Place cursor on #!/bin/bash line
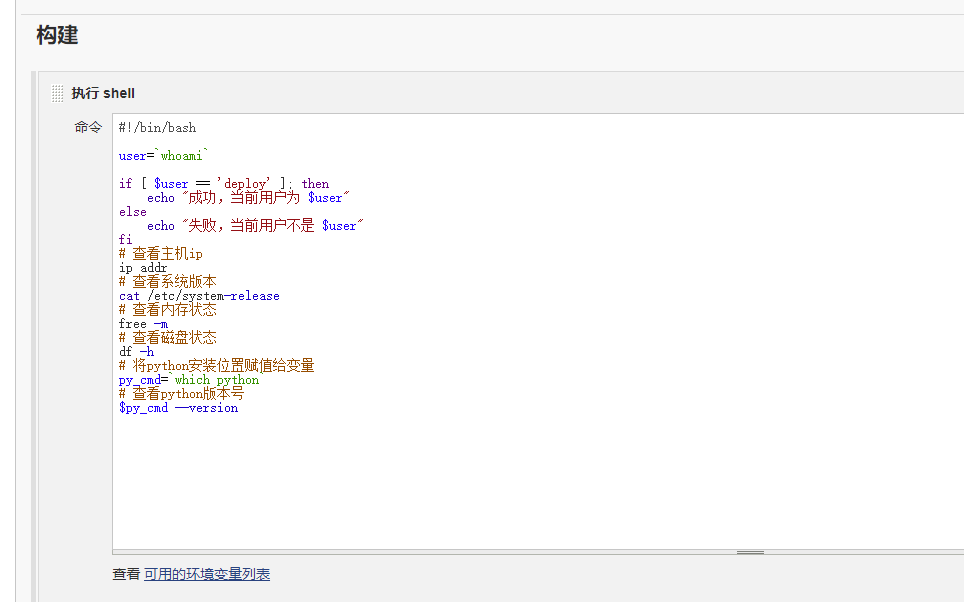This screenshot has width=964, height=602. coord(157,127)
